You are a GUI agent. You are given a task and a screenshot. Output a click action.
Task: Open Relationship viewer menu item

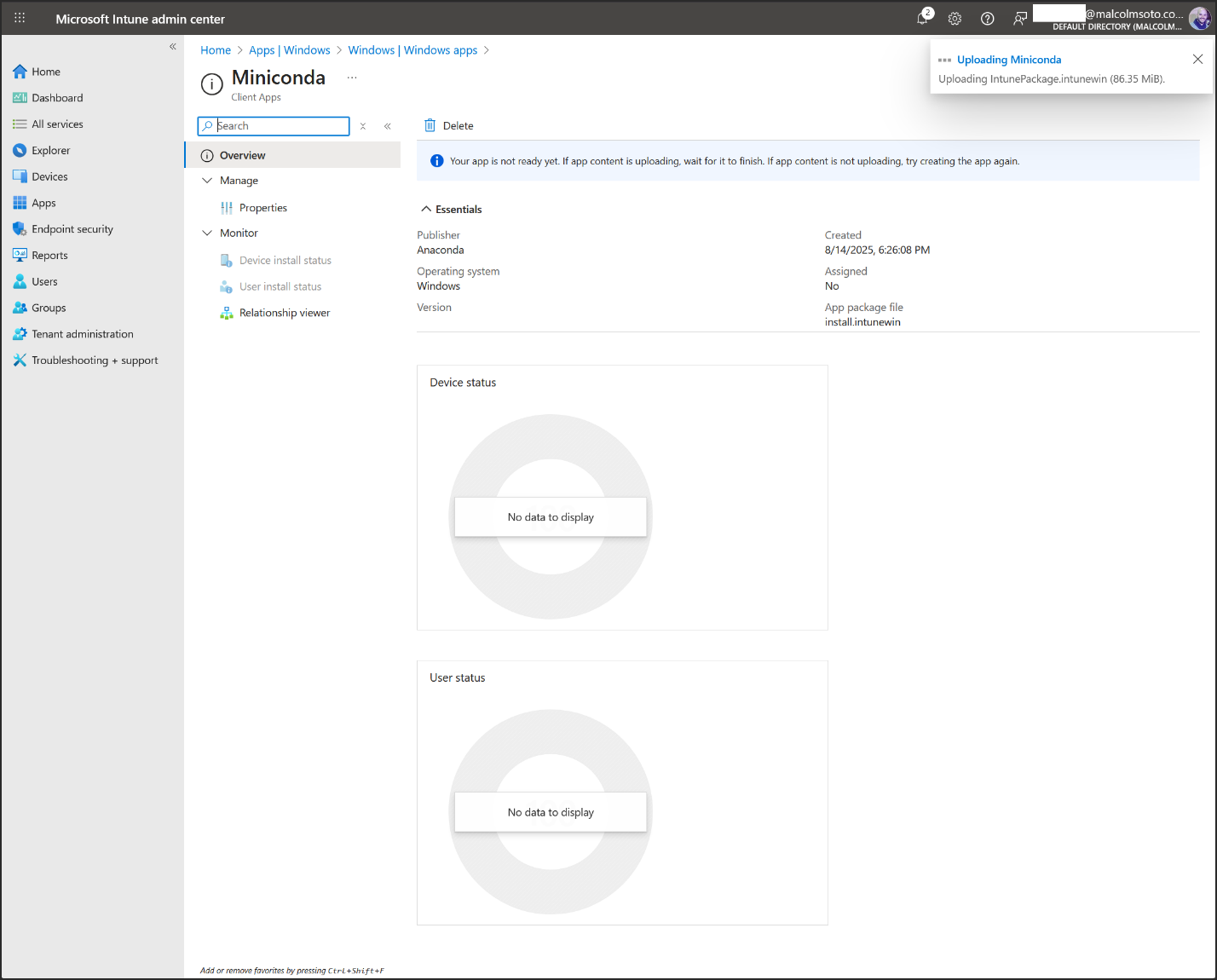click(x=284, y=313)
